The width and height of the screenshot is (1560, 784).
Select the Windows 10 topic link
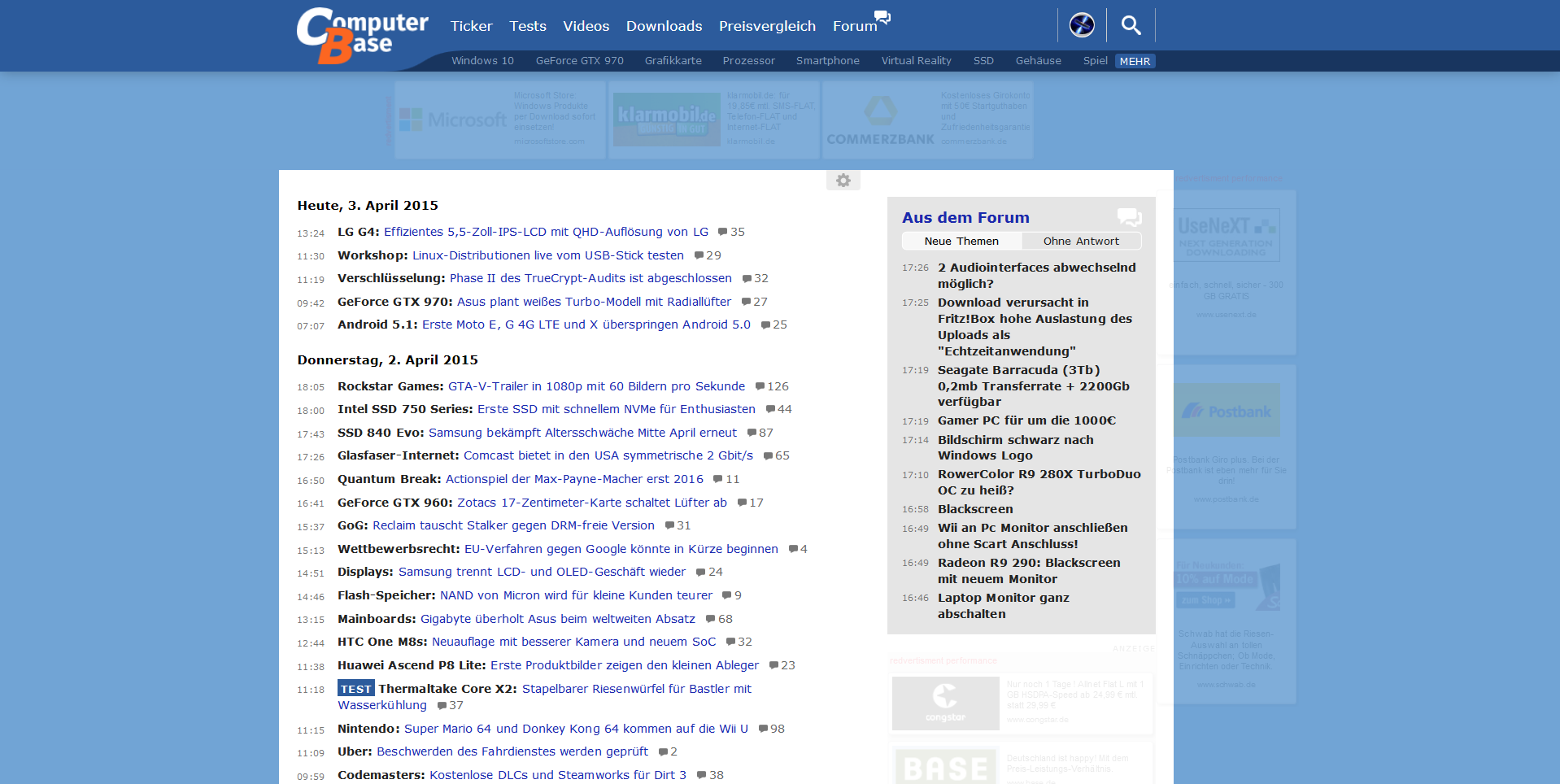pyautogui.click(x=482, y=61)
